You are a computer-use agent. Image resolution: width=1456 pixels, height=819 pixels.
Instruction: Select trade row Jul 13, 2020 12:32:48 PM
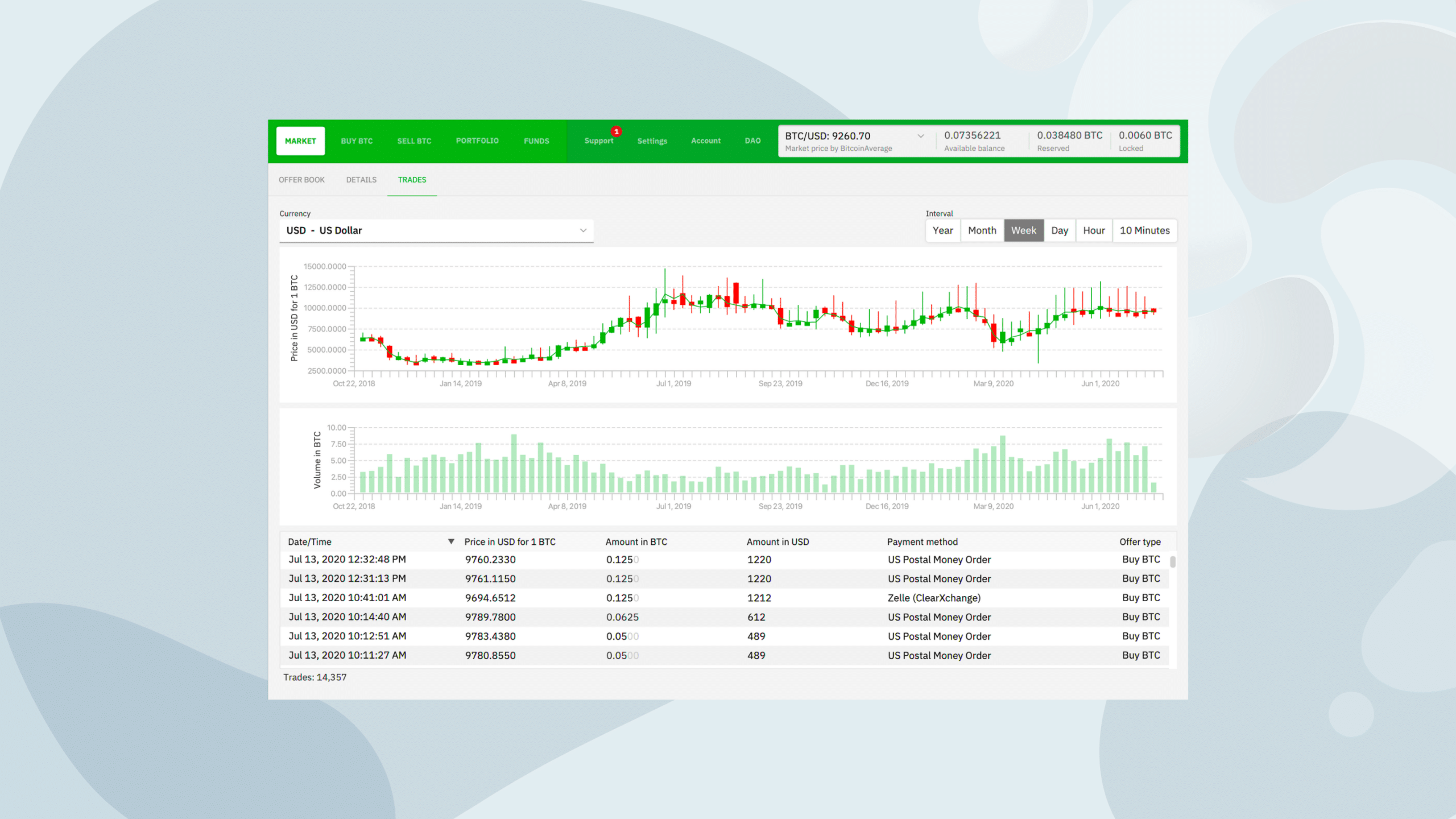[724, 560]
